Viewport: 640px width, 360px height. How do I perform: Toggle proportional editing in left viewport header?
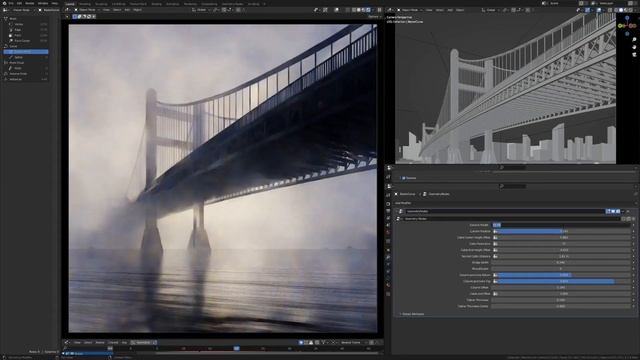coord(238,9)
